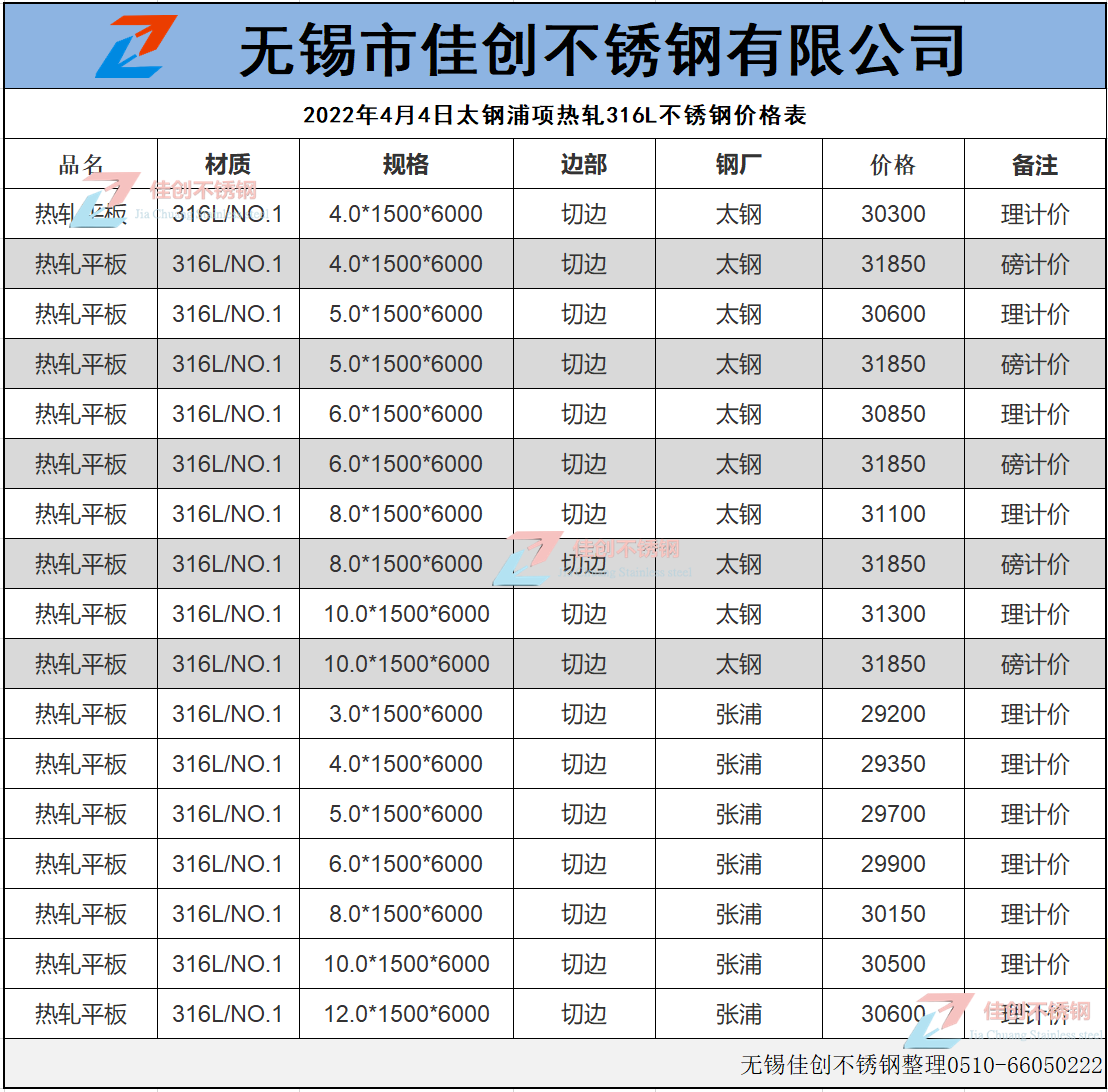Select the price 30500
The image size is (1108, 1092).
pyautogui.click(x=893, y=963)
